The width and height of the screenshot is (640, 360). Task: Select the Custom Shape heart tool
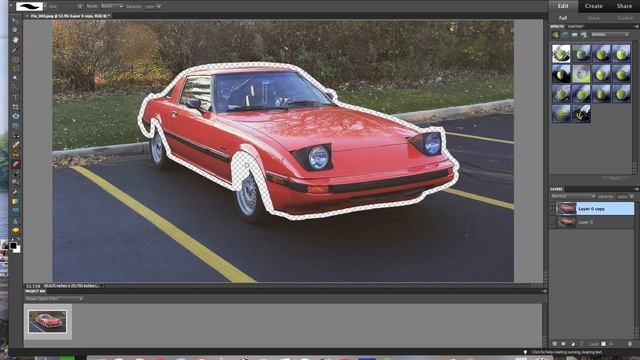pos(16,211)
